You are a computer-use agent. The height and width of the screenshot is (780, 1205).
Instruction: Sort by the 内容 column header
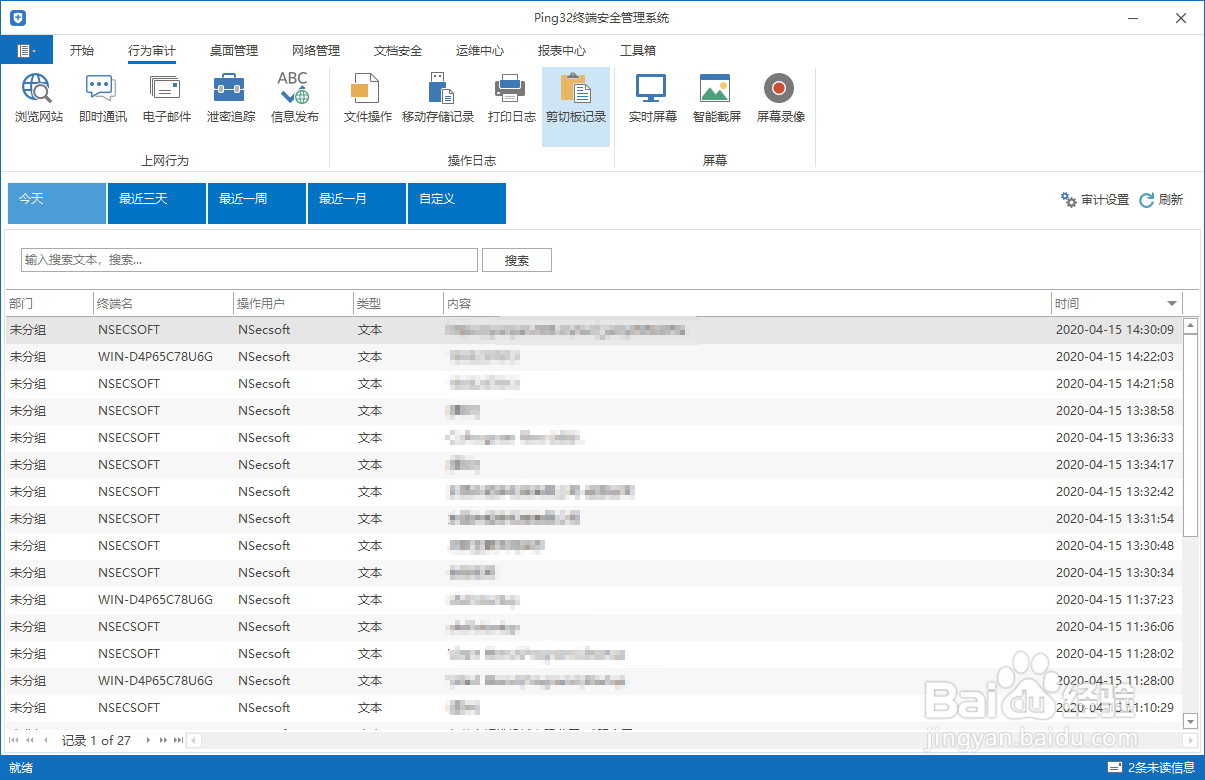point(747,303)
